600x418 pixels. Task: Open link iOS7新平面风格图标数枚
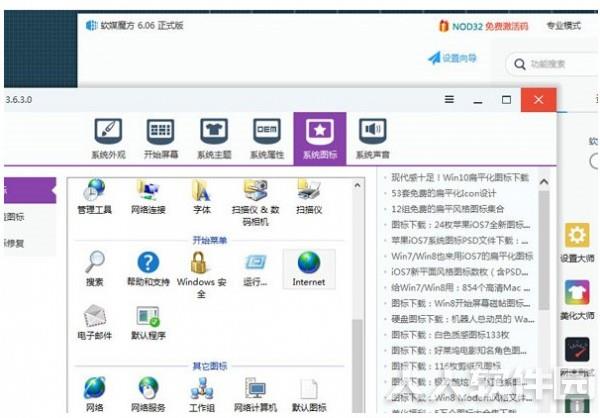click(x=460, y=272)
